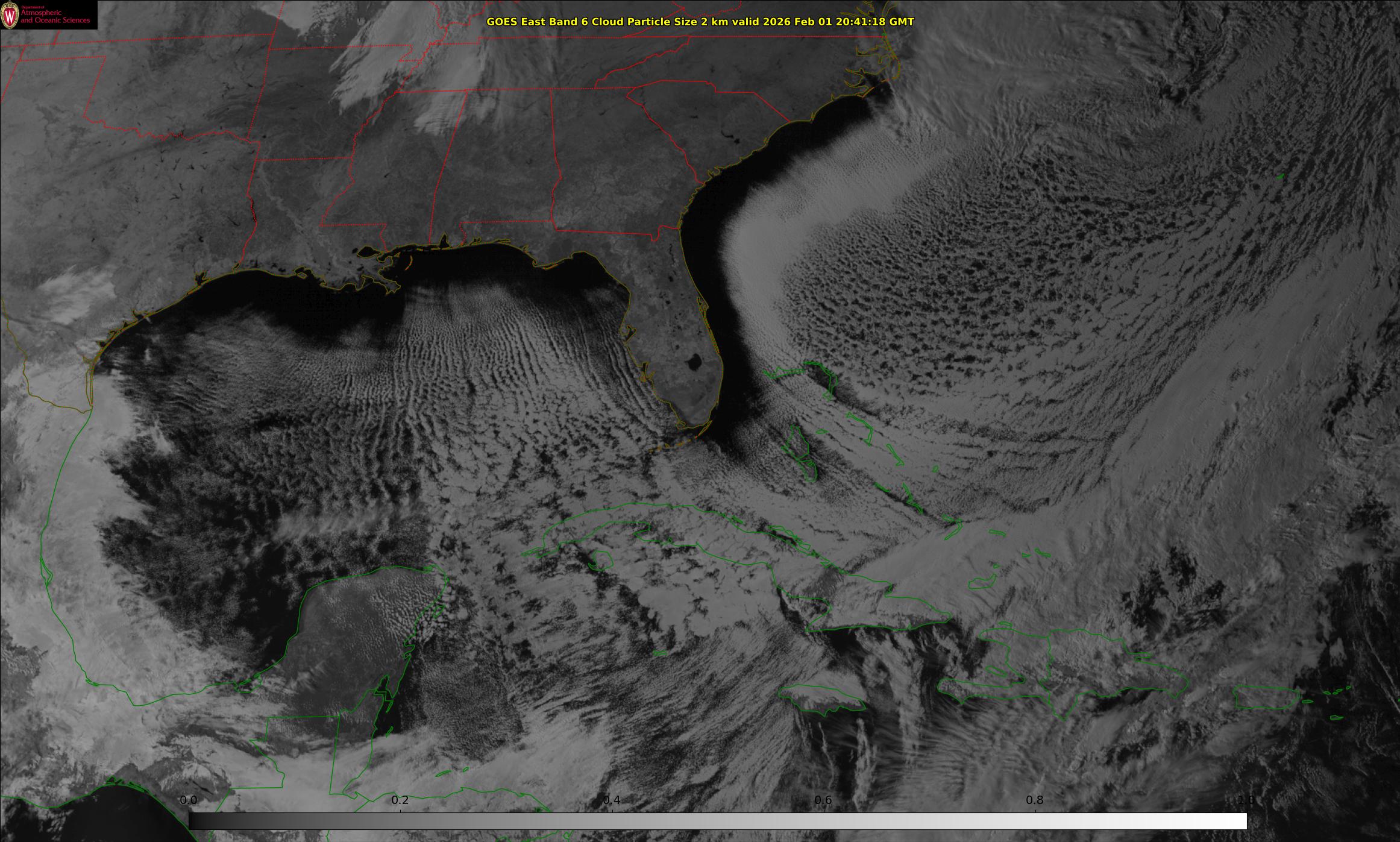The width and height of the screenshot is (1400, 842).
Task: Click Lake Okeechobee in Florida
Action: pos(694,363)
